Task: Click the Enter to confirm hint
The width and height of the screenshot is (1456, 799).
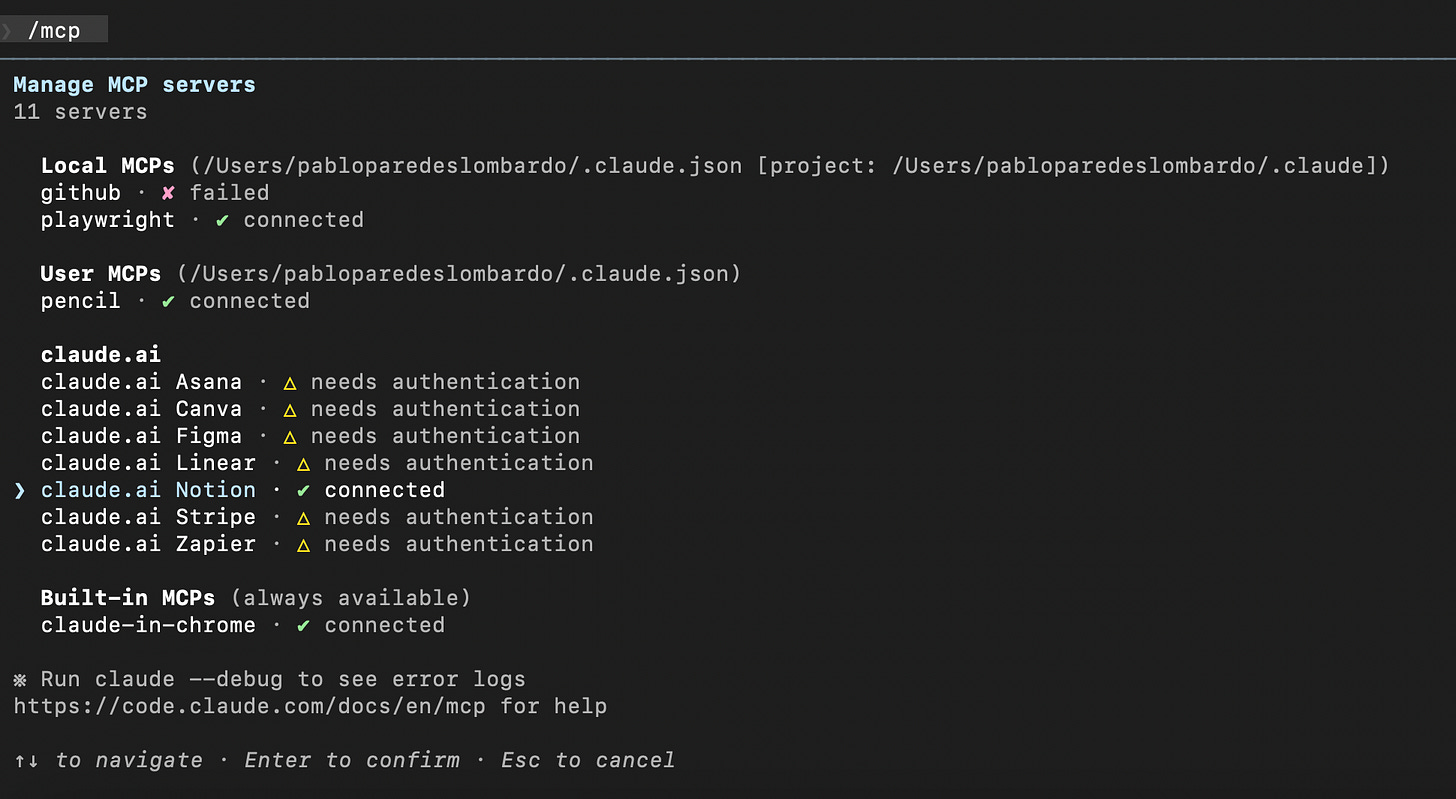Action: tap(352, 759)
